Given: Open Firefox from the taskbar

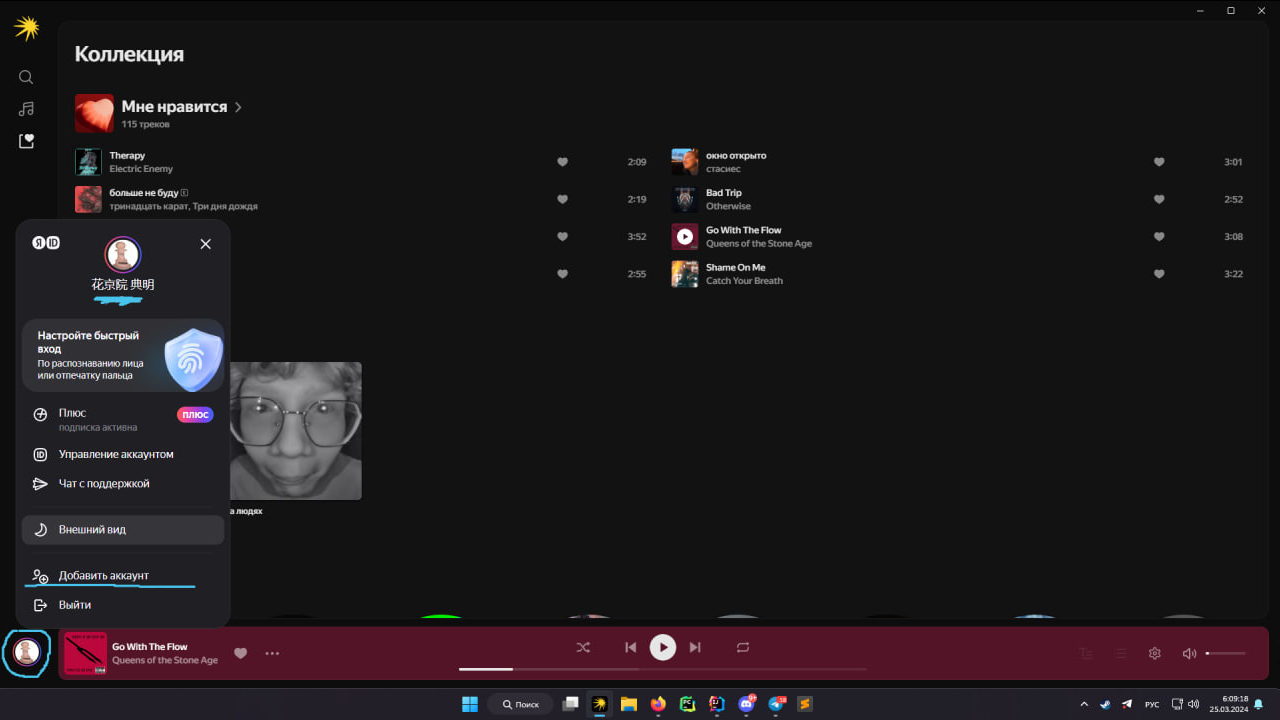Looking at the screenshot, I should pos(657,704).
